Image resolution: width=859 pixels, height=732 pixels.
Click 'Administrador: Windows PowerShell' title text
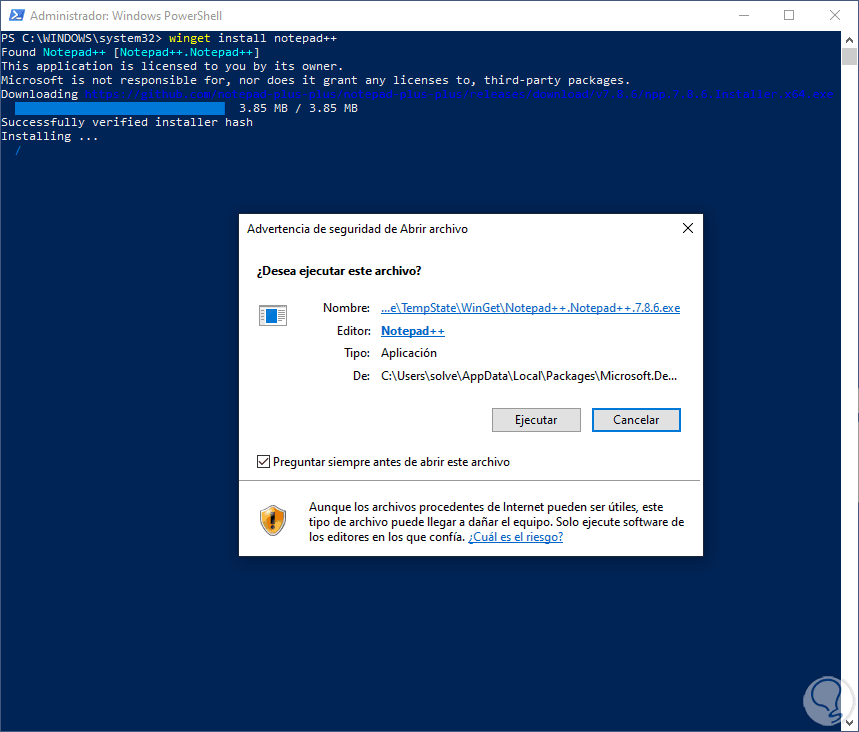126,15
